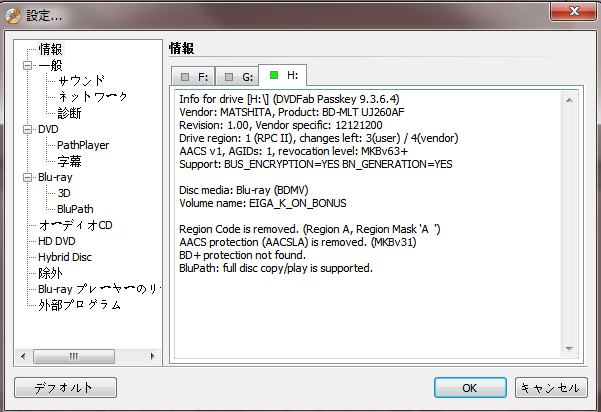
Task: Select 除外 in the settings tree
Action: pyautogui.click(x=50, y=273)
